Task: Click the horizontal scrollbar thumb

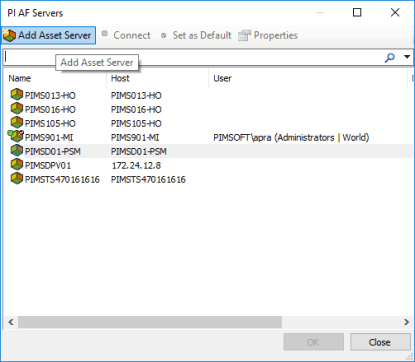Action: (150, 322)
